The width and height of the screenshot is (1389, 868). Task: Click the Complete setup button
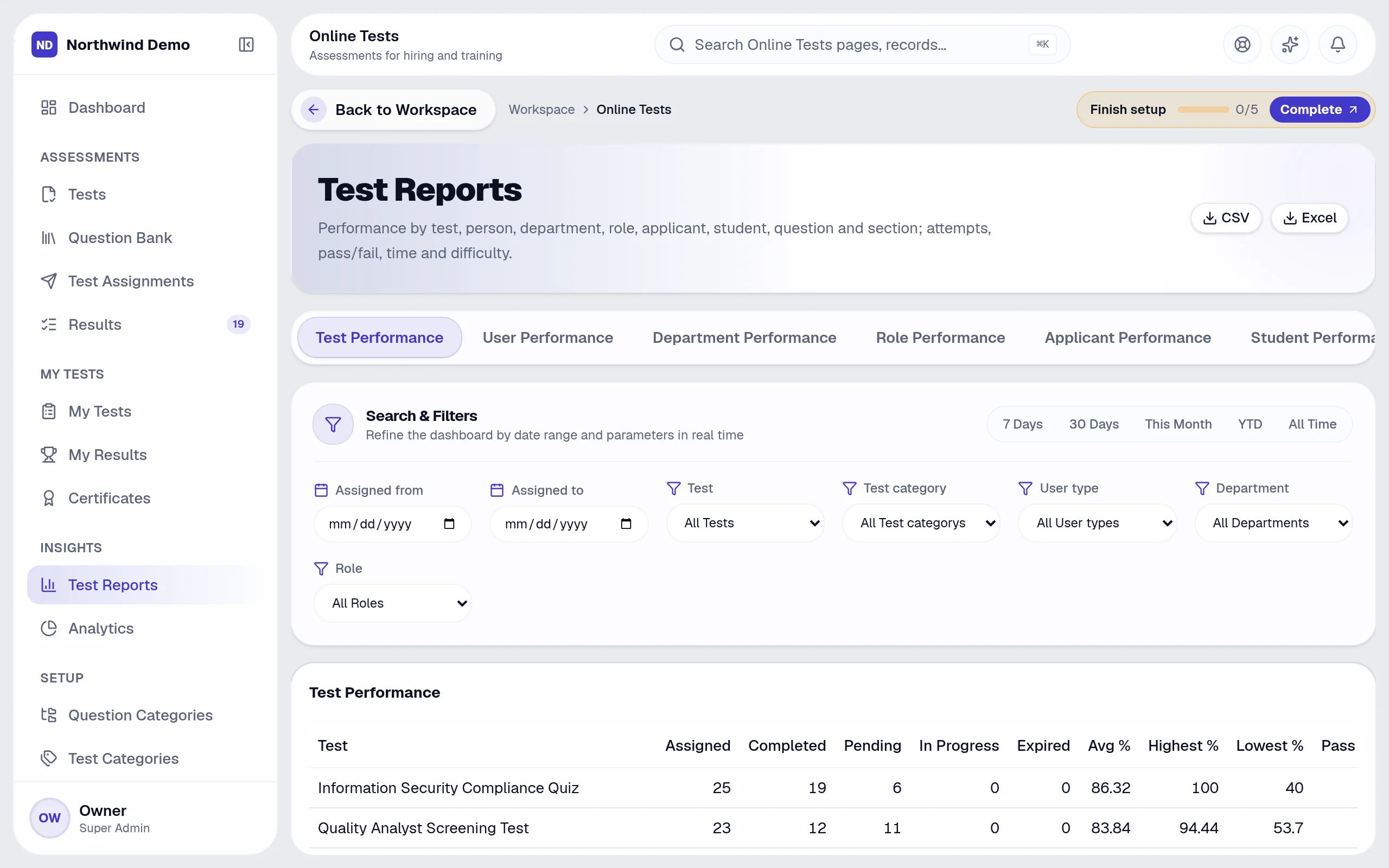pos(1319,110)
